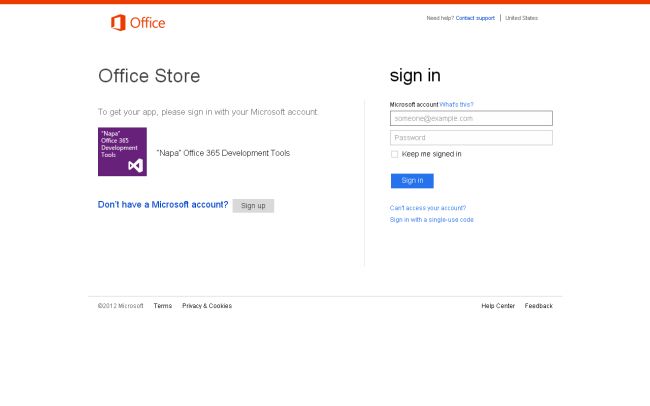Open the Privacy & Cookies link
Screen dimensions: 650x406
207,306
